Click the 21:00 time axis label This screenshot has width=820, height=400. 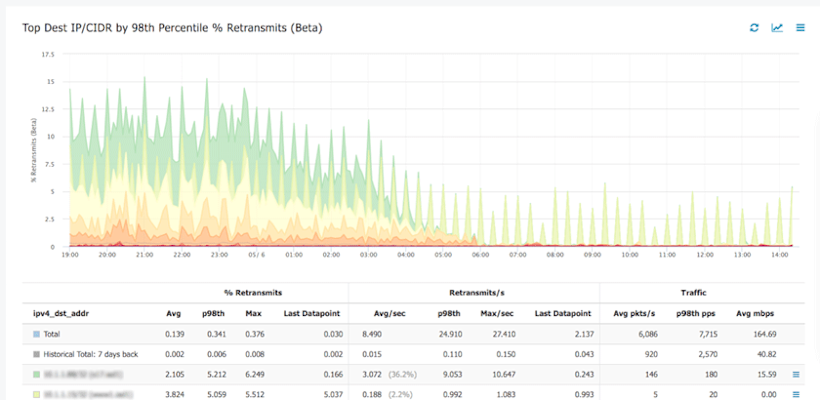[144, 255]
